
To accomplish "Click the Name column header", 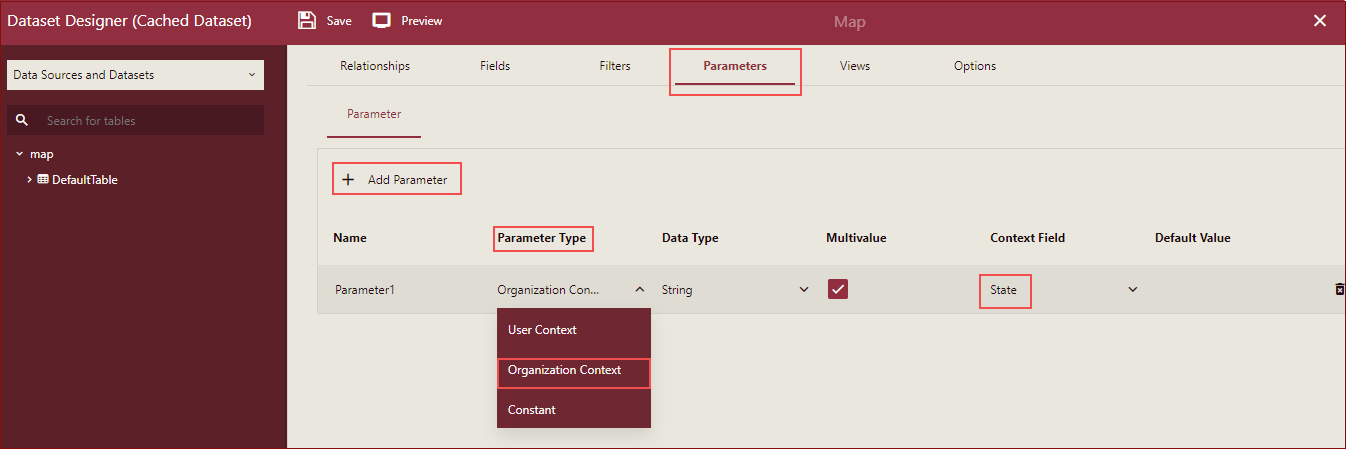I will coord(350,238).
